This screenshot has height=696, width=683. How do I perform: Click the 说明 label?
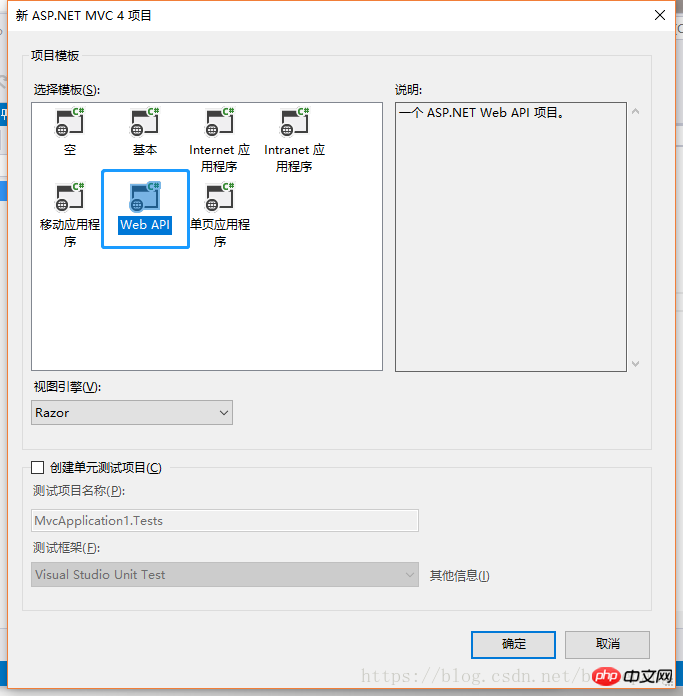(408, 90)
